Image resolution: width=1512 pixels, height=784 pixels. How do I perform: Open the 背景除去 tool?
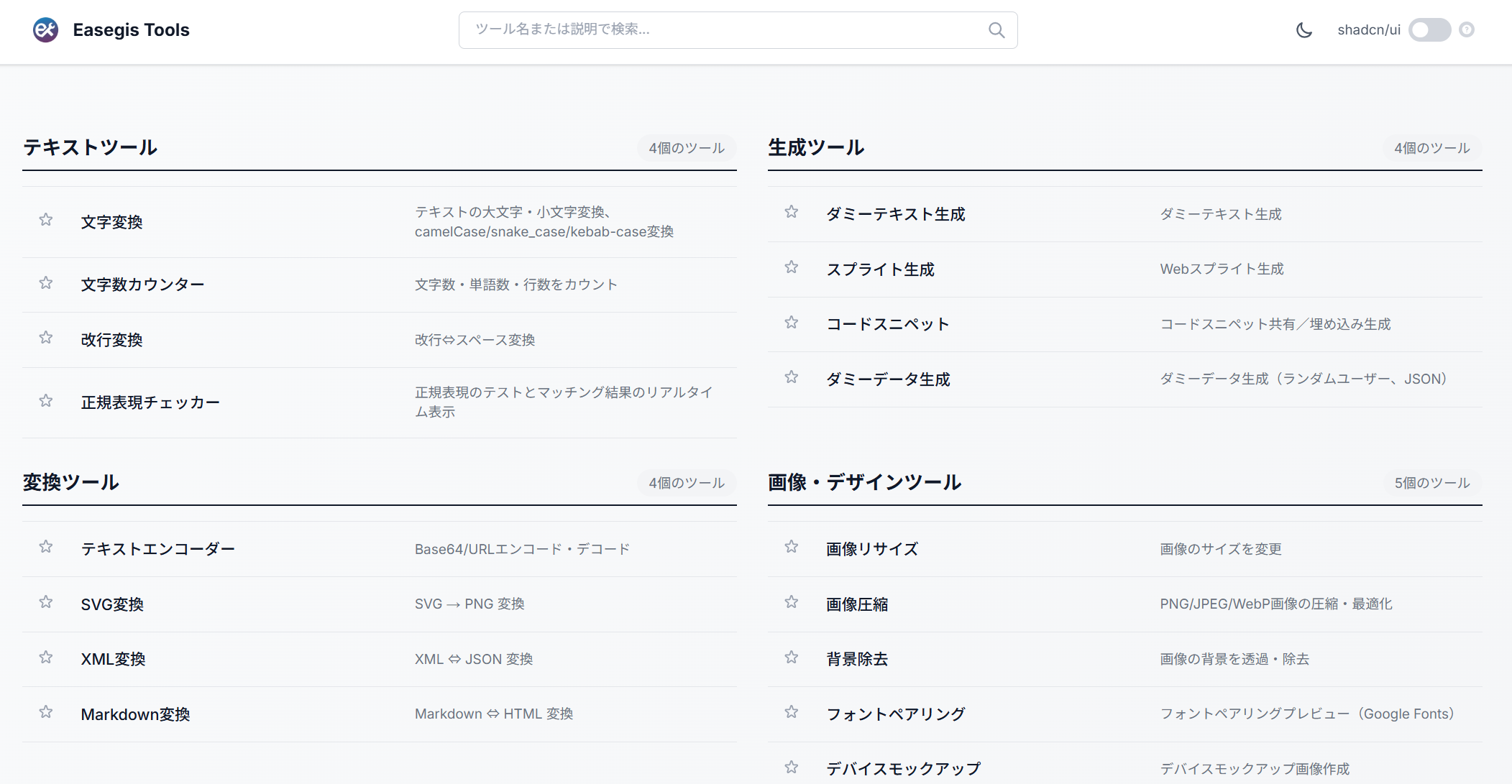tap(857, 659)
